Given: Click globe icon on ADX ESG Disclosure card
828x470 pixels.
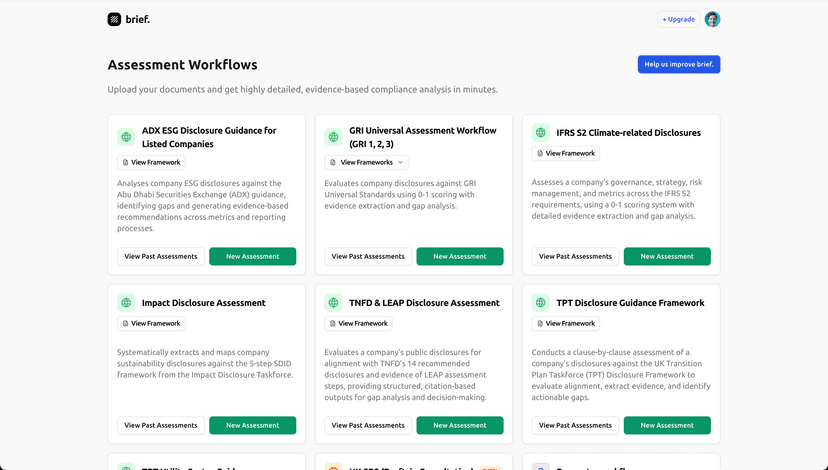Looking at the screenshot, I should [x=126, y=137].
